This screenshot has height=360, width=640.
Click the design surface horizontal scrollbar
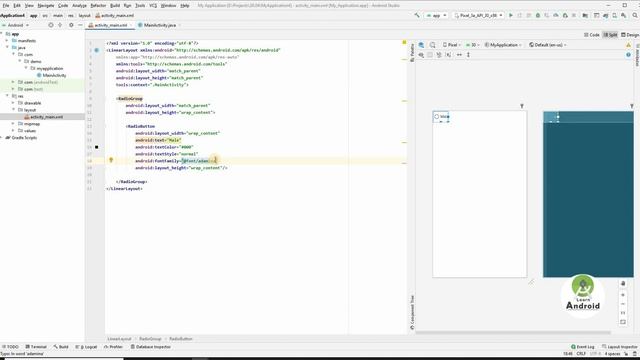[x=513, y=333]
